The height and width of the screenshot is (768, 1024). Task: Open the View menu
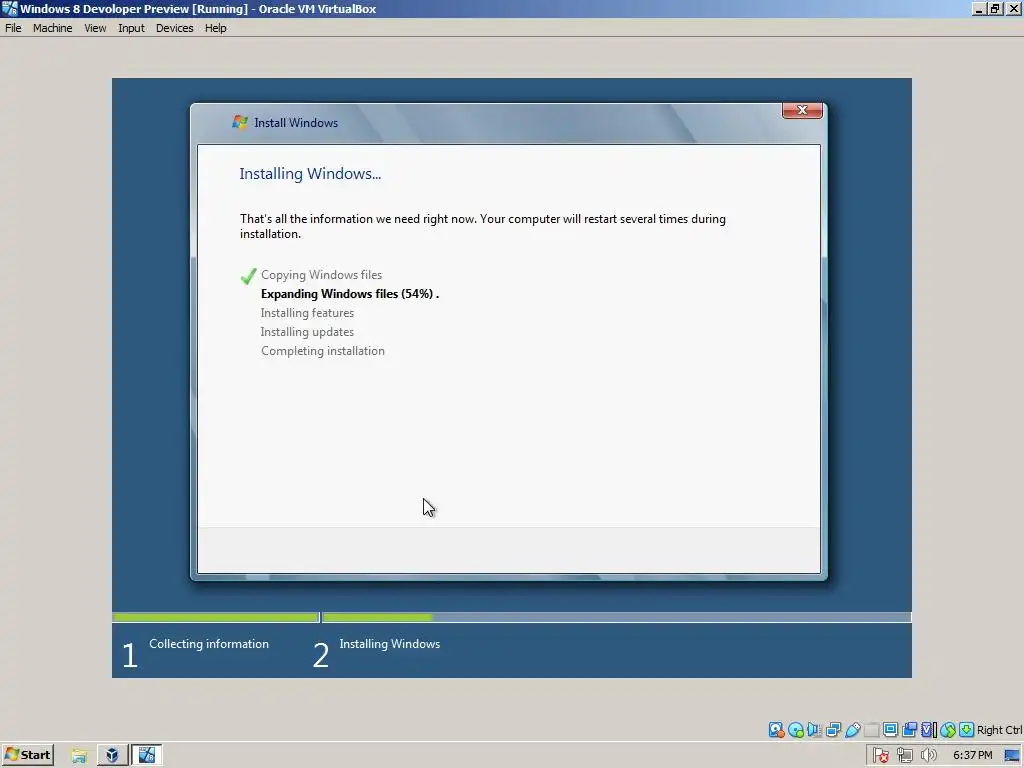coord(95,28)
